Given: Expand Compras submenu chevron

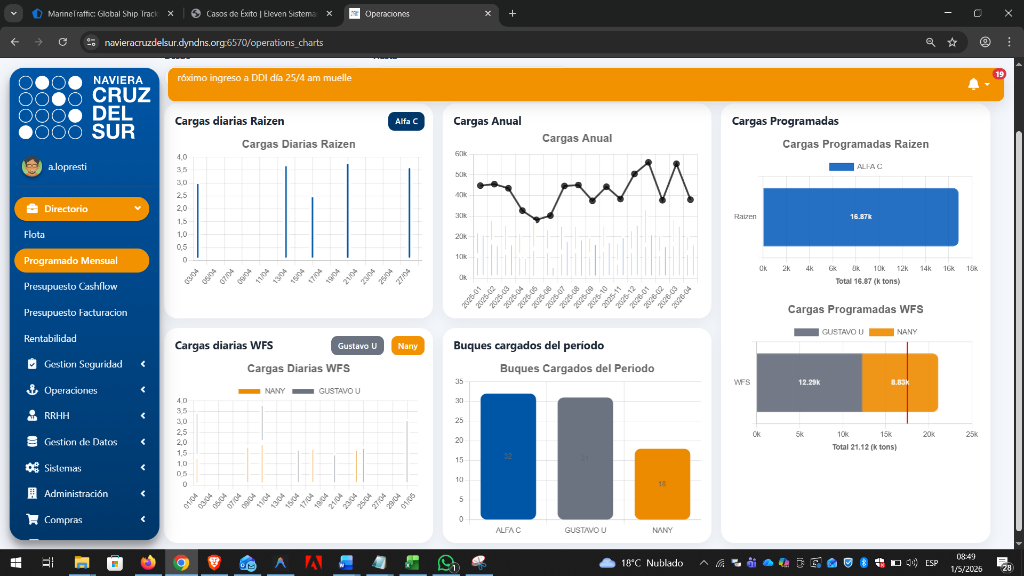Looking at the screenshot, I should (x=142, y=519).
